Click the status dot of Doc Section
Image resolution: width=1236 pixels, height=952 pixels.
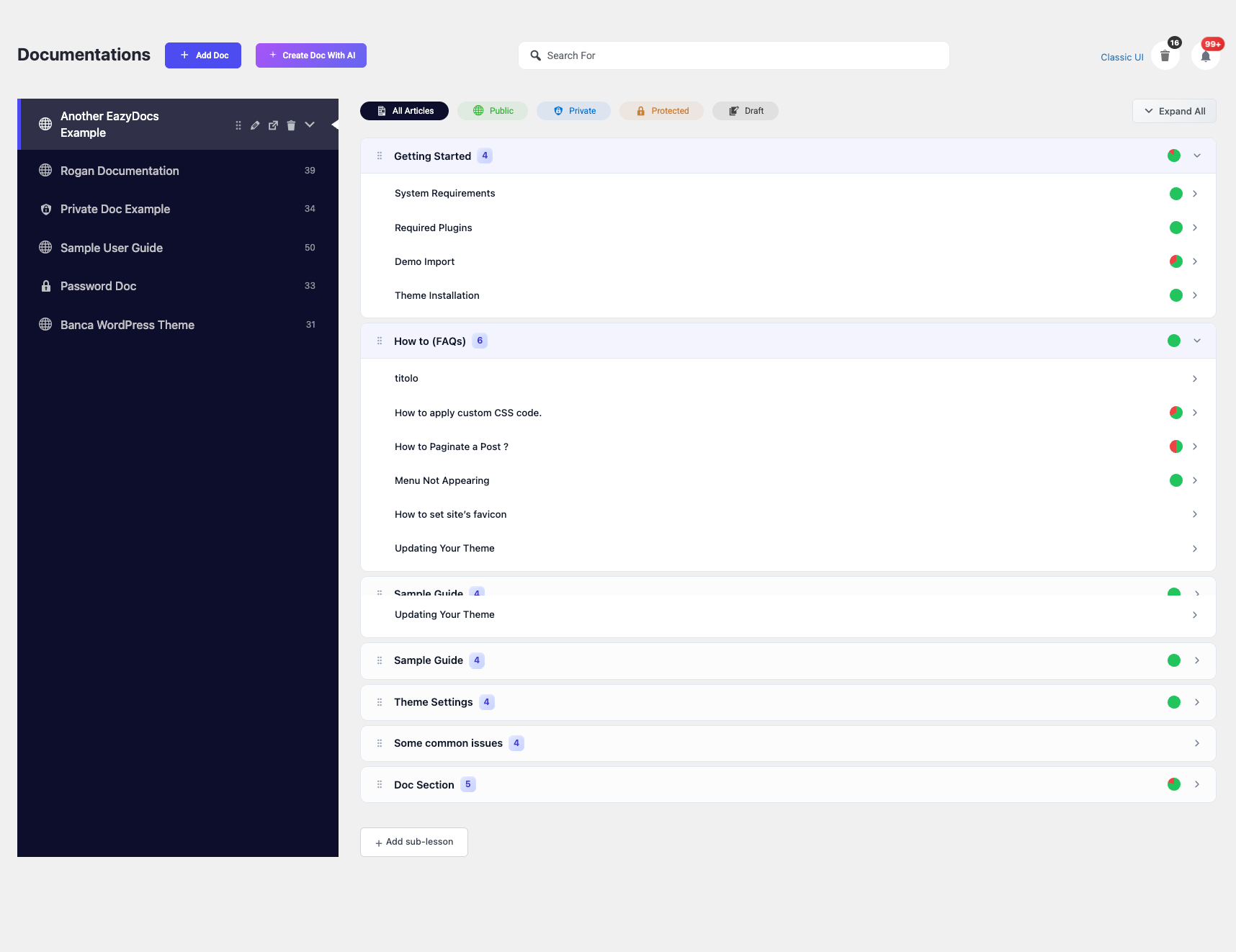click(x=1174, y=784)
